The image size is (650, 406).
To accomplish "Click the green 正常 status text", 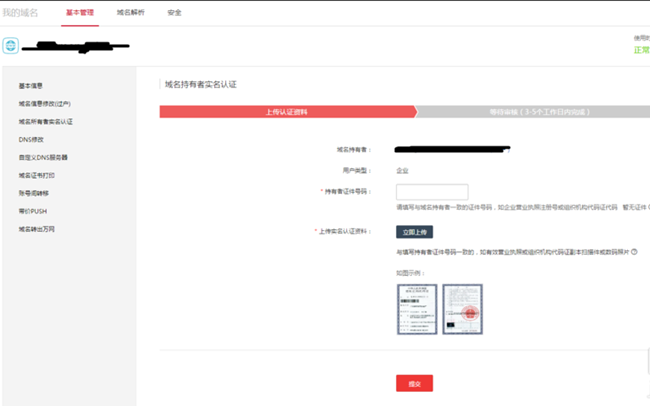I will (x=642, y=50).
